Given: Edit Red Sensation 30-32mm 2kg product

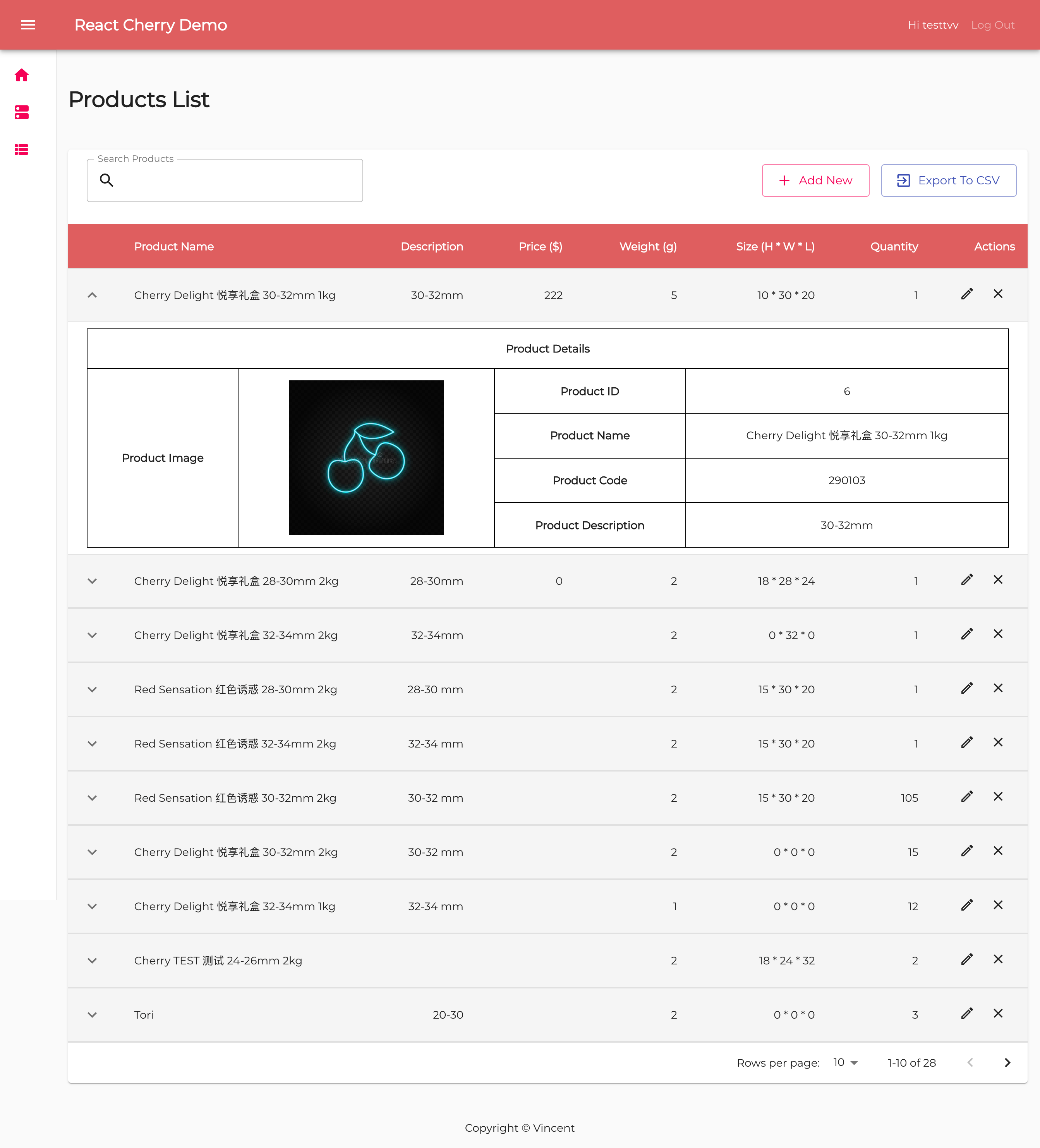Looking at the screenshot, I should click(x=966, y=797).
